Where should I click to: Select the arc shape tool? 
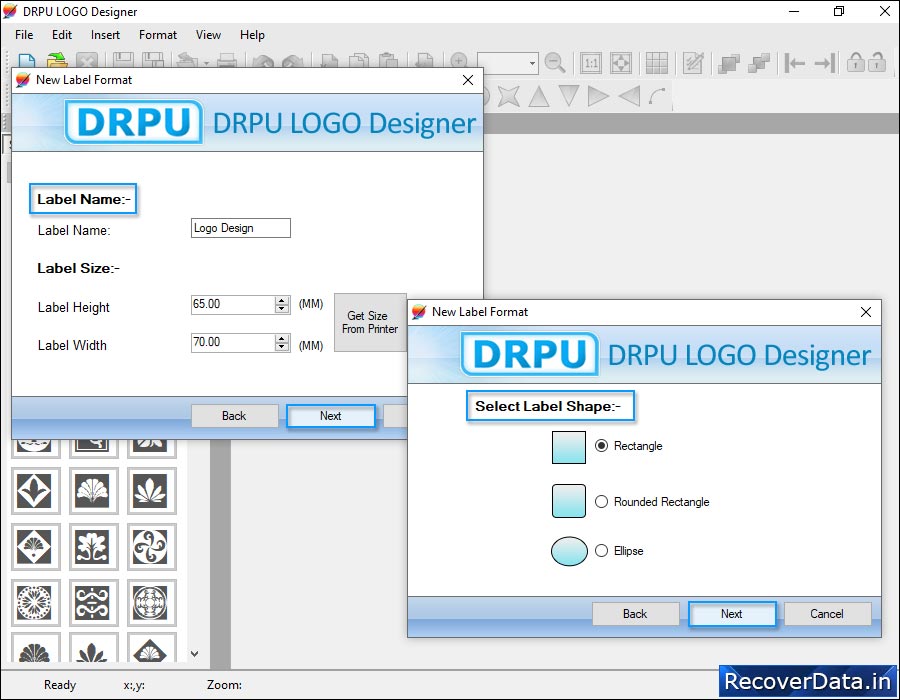click(658, 96)
